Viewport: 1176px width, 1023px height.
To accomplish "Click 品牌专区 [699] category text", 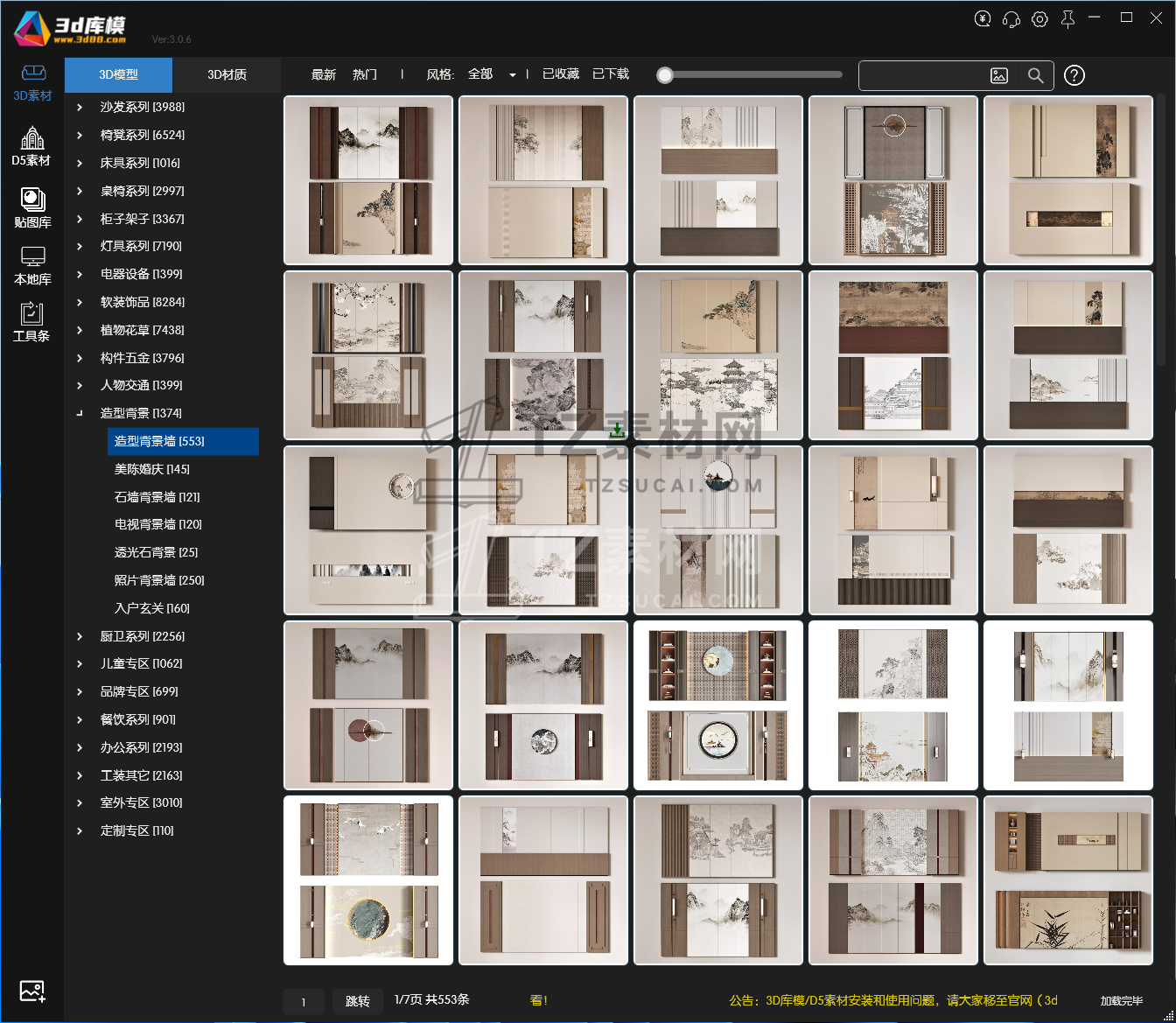I will pyautogui.click(x=139, y=691).
